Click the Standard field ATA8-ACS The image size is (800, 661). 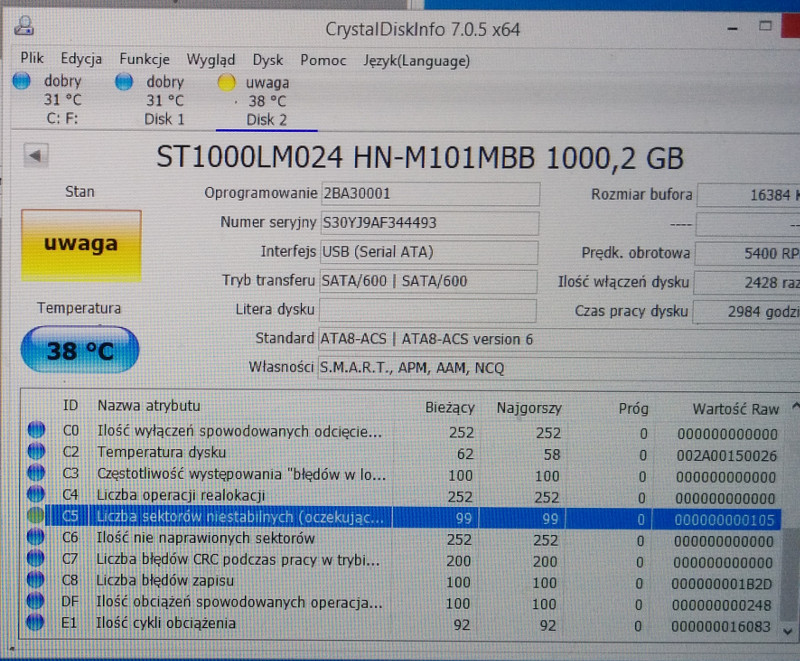click(x=559, y=340)
